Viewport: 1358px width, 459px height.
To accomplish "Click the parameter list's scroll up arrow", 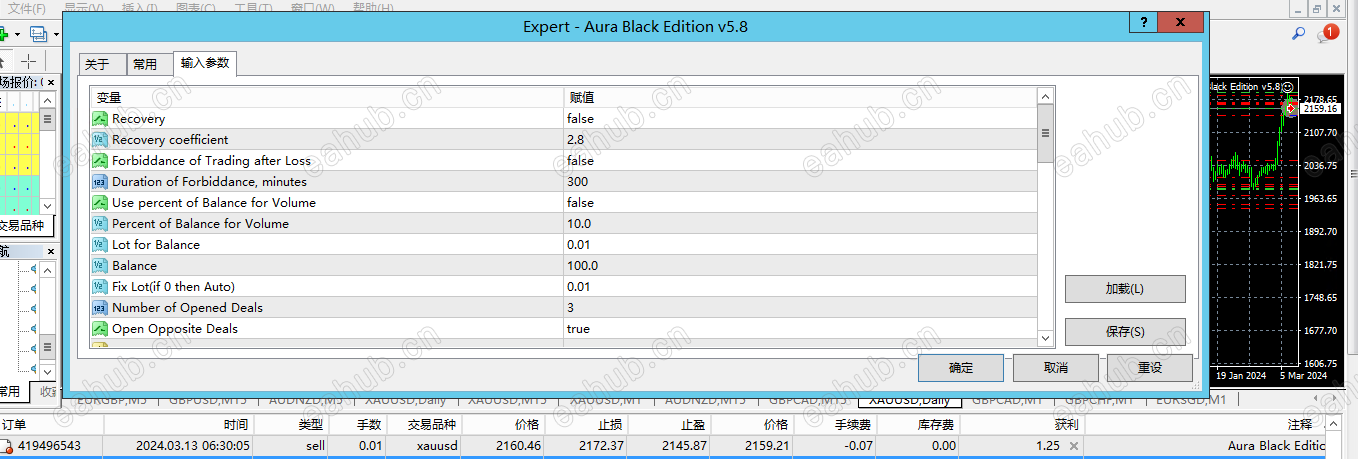I will pyautogui.click(x=1045, y=97).
